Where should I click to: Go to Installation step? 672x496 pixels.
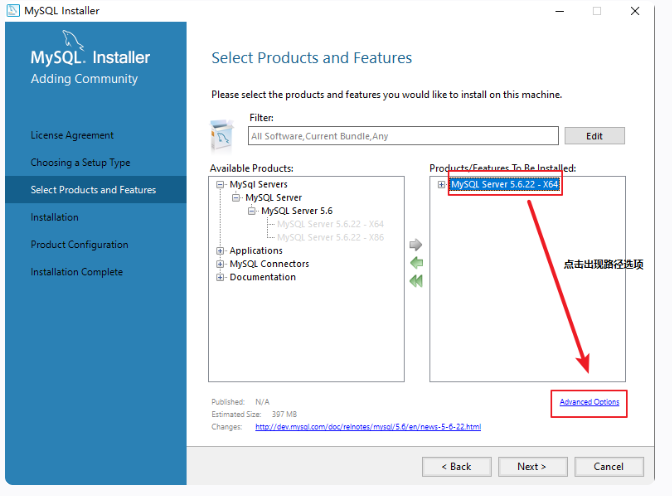click(54, 217)
